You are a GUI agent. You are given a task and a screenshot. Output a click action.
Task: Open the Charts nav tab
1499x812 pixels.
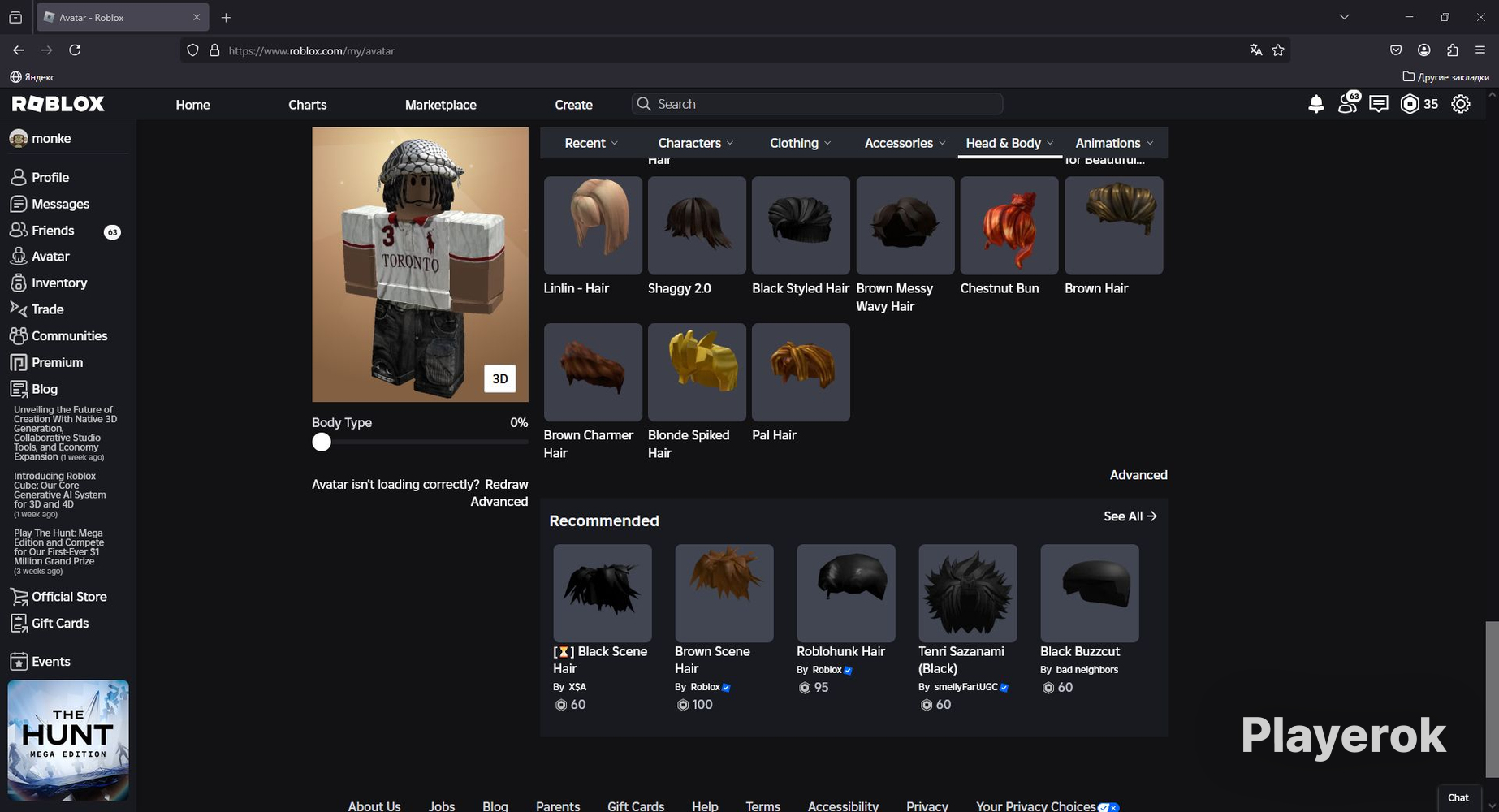[x=307, y=105]
